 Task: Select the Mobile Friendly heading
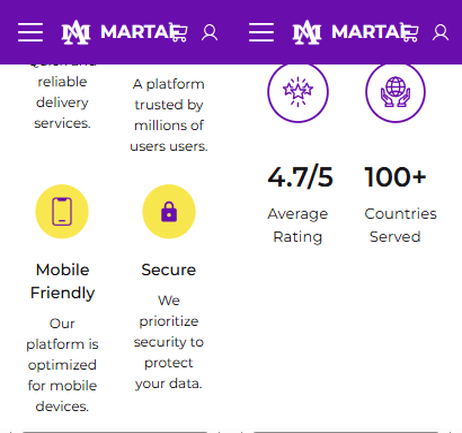[x=62, y=281]
